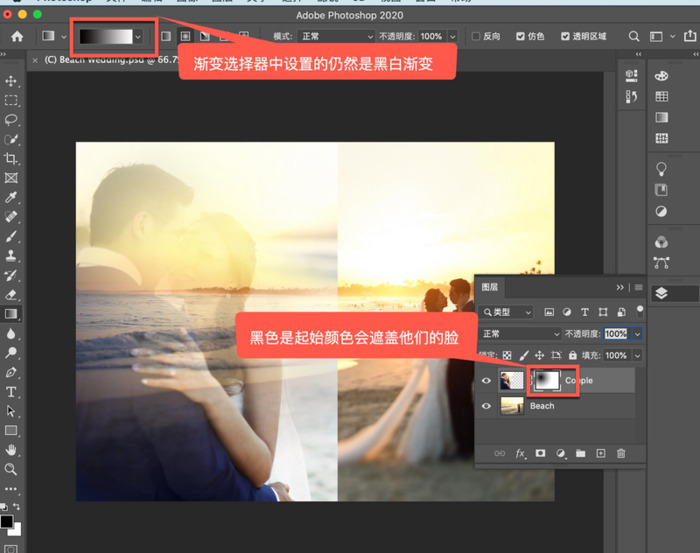This screenshot has height=553, width=700.
Task: Open the layer fill 填充 dropdown arrow
Action: pos(638,355)
